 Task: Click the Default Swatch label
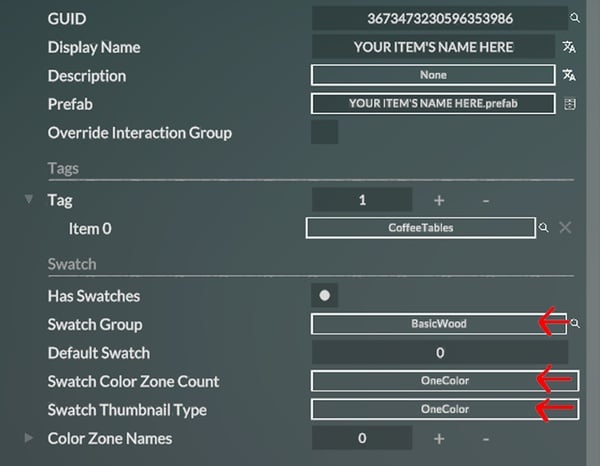point(99,353)
